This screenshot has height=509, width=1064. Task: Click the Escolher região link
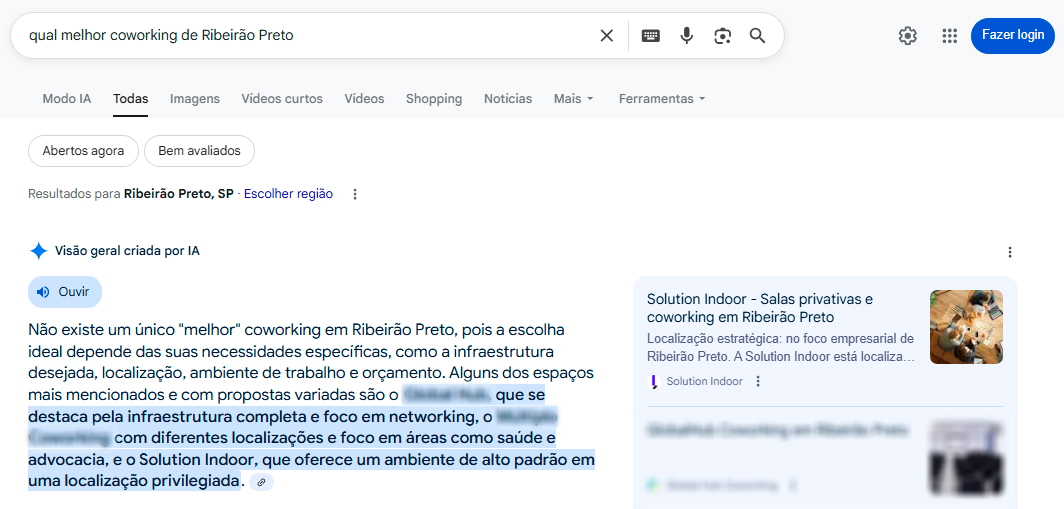click(x=288, y=194)
